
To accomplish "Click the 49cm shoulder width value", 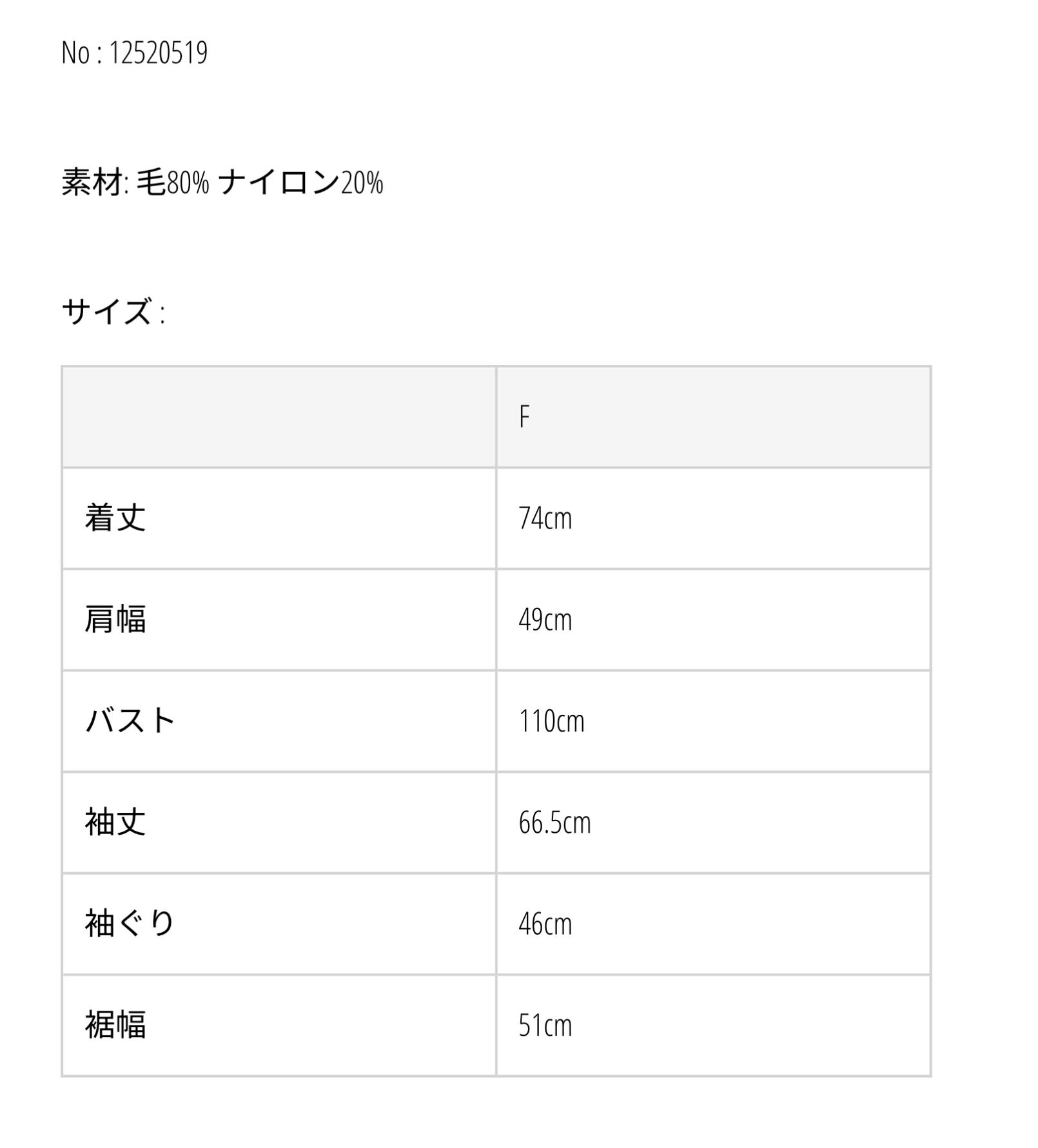I will [545, 619].
